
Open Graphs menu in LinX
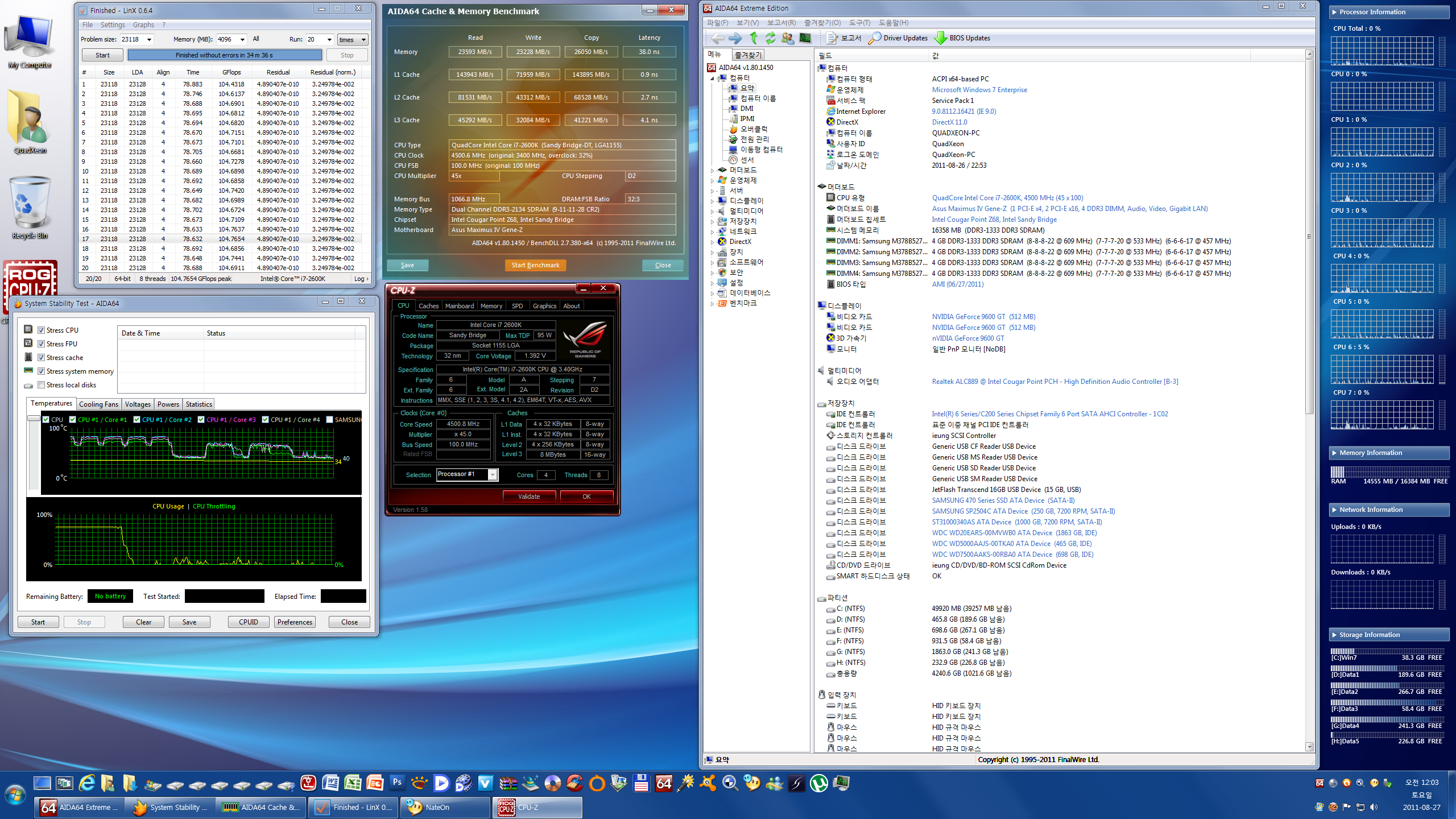pyautogui.click(x=143, y=25)
